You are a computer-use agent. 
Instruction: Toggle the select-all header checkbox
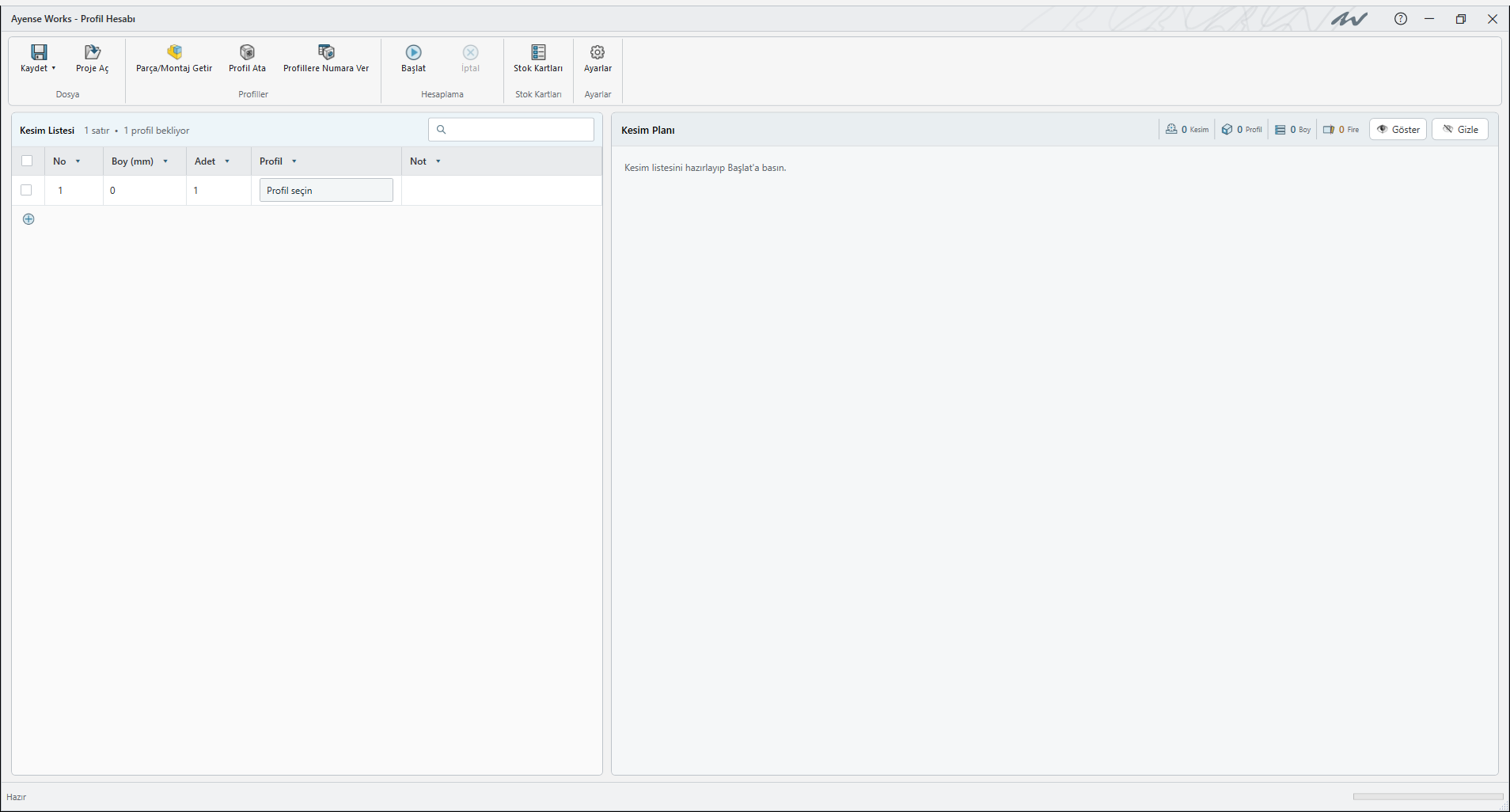27,161
